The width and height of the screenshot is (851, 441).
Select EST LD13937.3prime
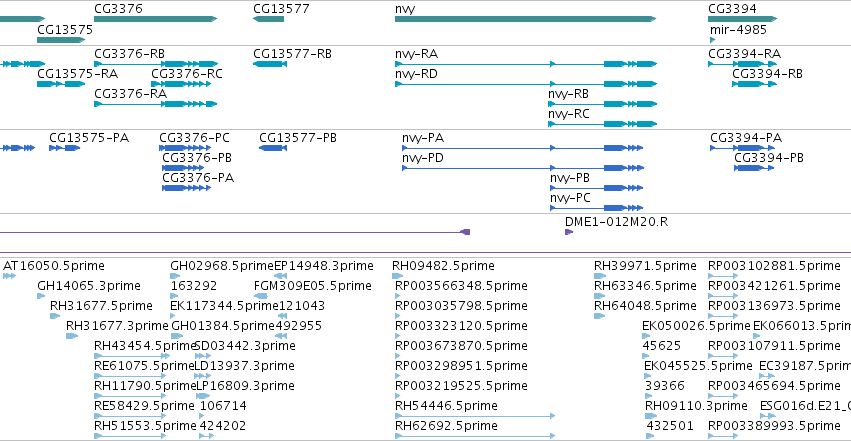245,366
